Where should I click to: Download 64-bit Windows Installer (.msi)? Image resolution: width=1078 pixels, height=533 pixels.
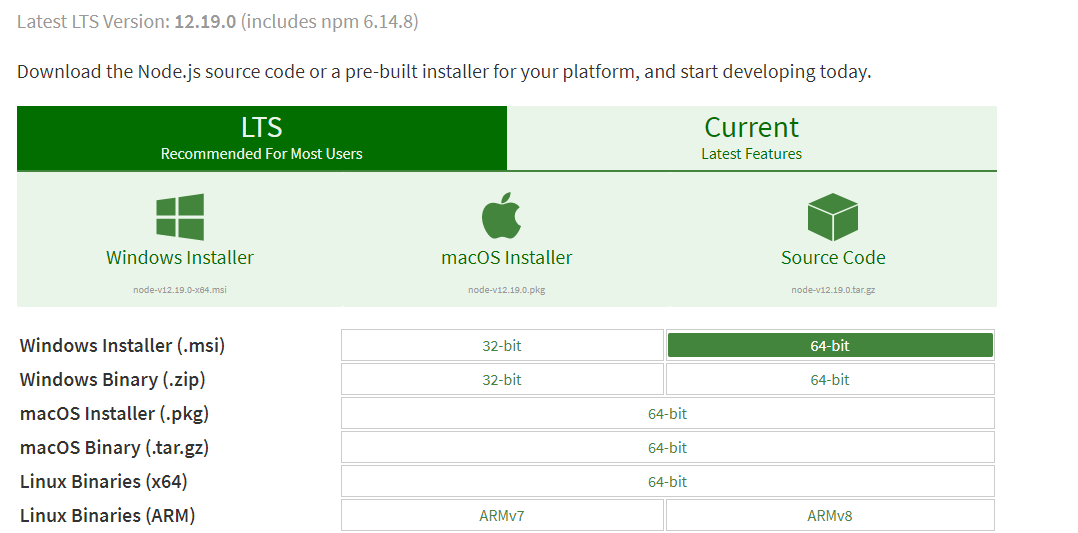(830, 345)
